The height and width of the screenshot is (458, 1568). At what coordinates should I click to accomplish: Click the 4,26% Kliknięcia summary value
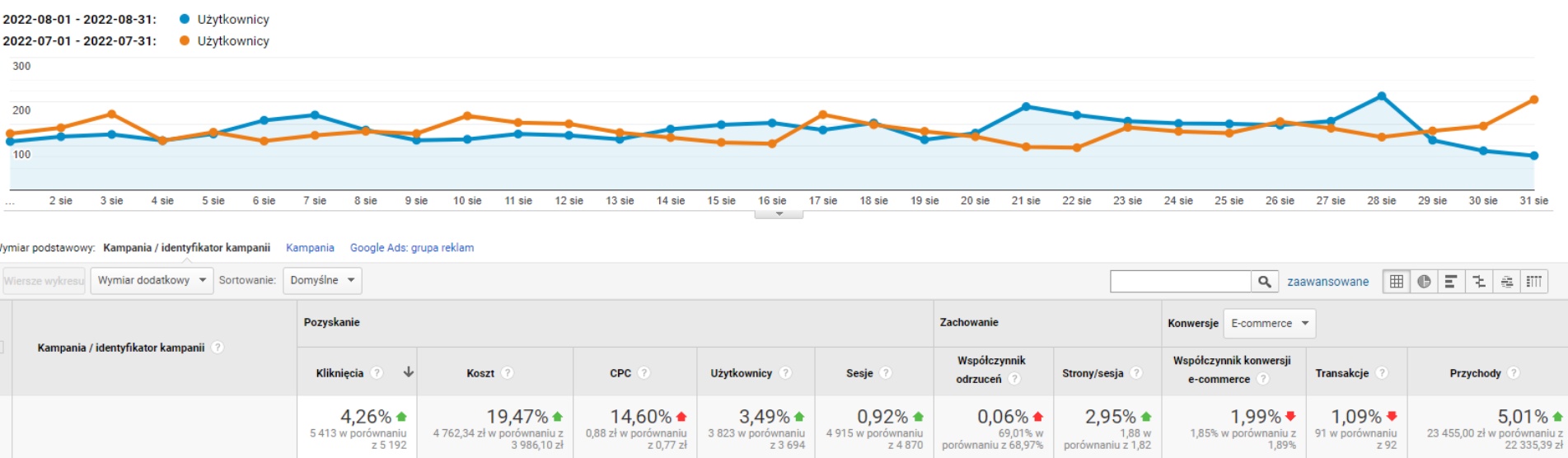366,417
